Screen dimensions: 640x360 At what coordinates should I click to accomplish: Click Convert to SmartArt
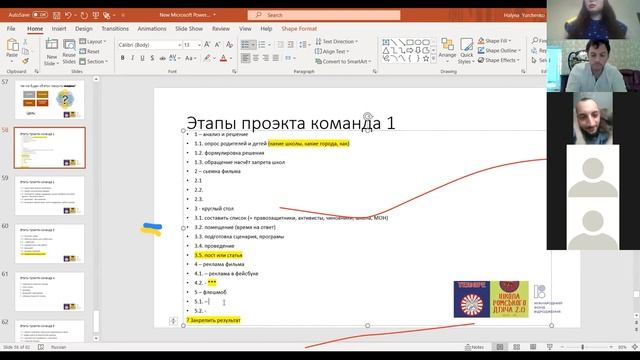[x=343, y=61]
